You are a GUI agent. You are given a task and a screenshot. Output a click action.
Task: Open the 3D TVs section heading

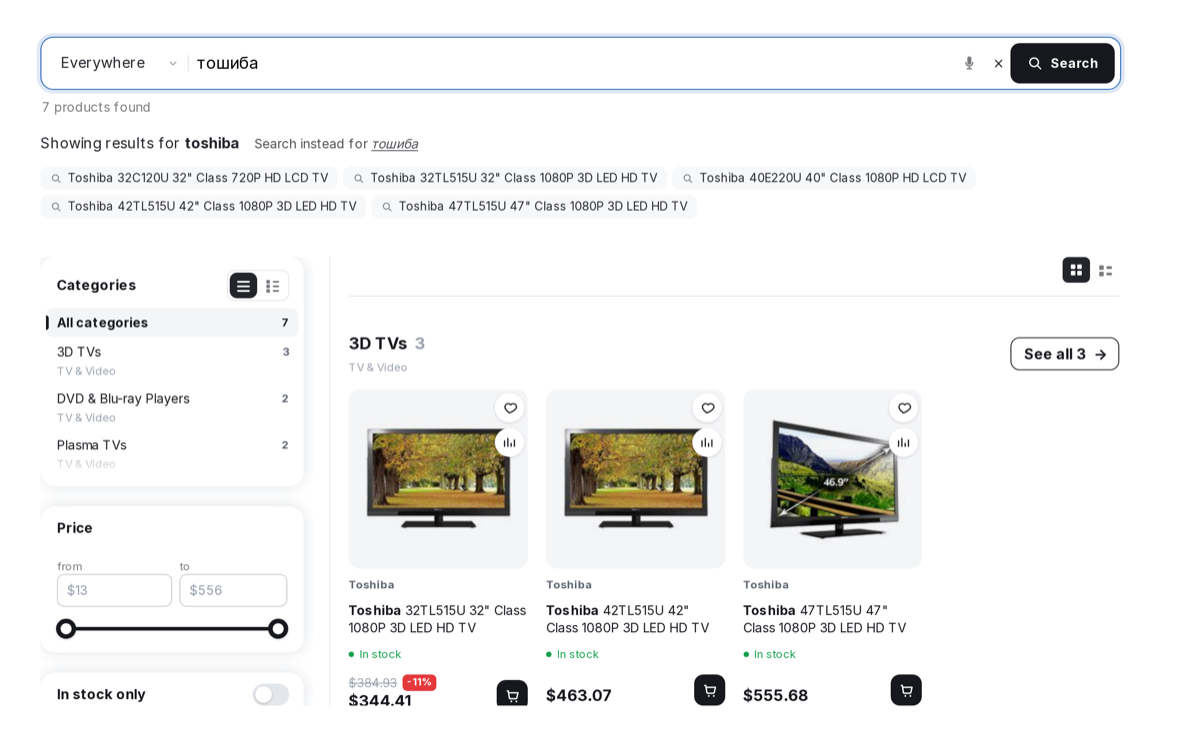[x=377, y=343]
